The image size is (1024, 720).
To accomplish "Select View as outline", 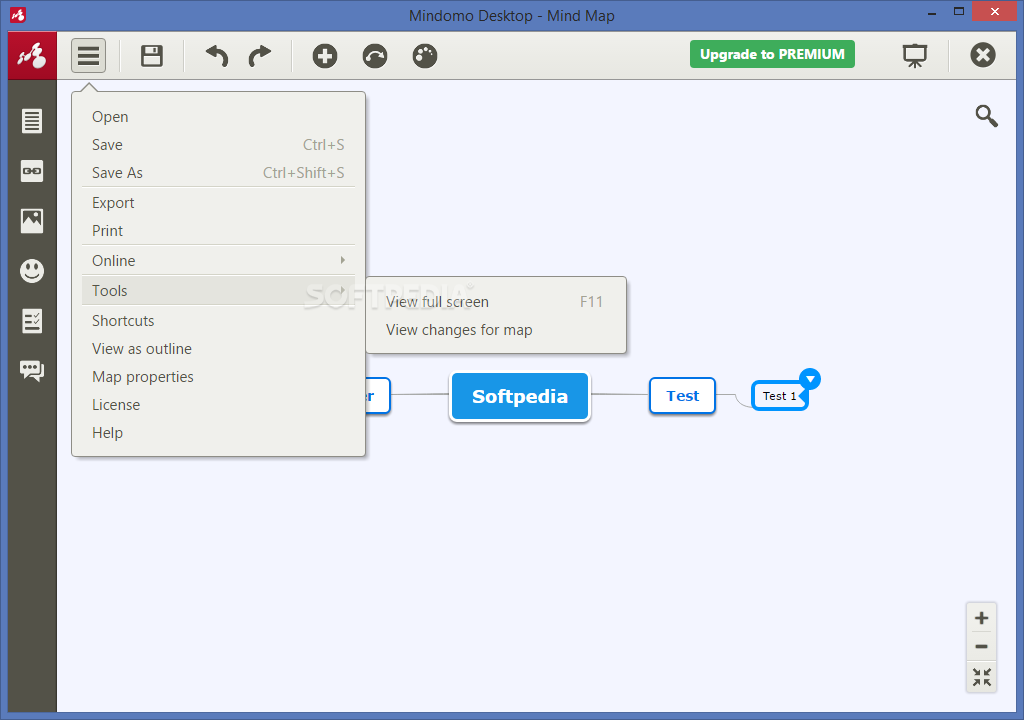I will pos(218,349).
